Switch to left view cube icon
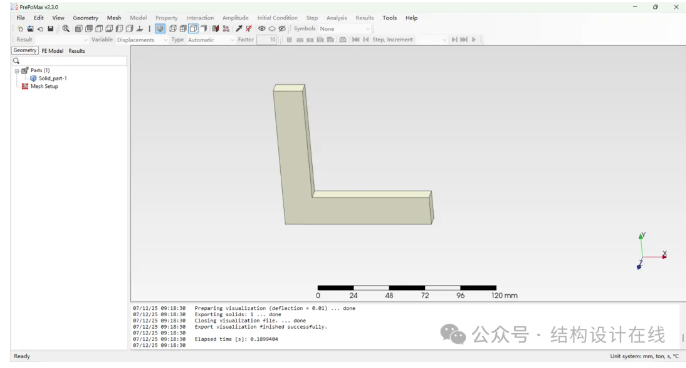 tap(119, 29)
